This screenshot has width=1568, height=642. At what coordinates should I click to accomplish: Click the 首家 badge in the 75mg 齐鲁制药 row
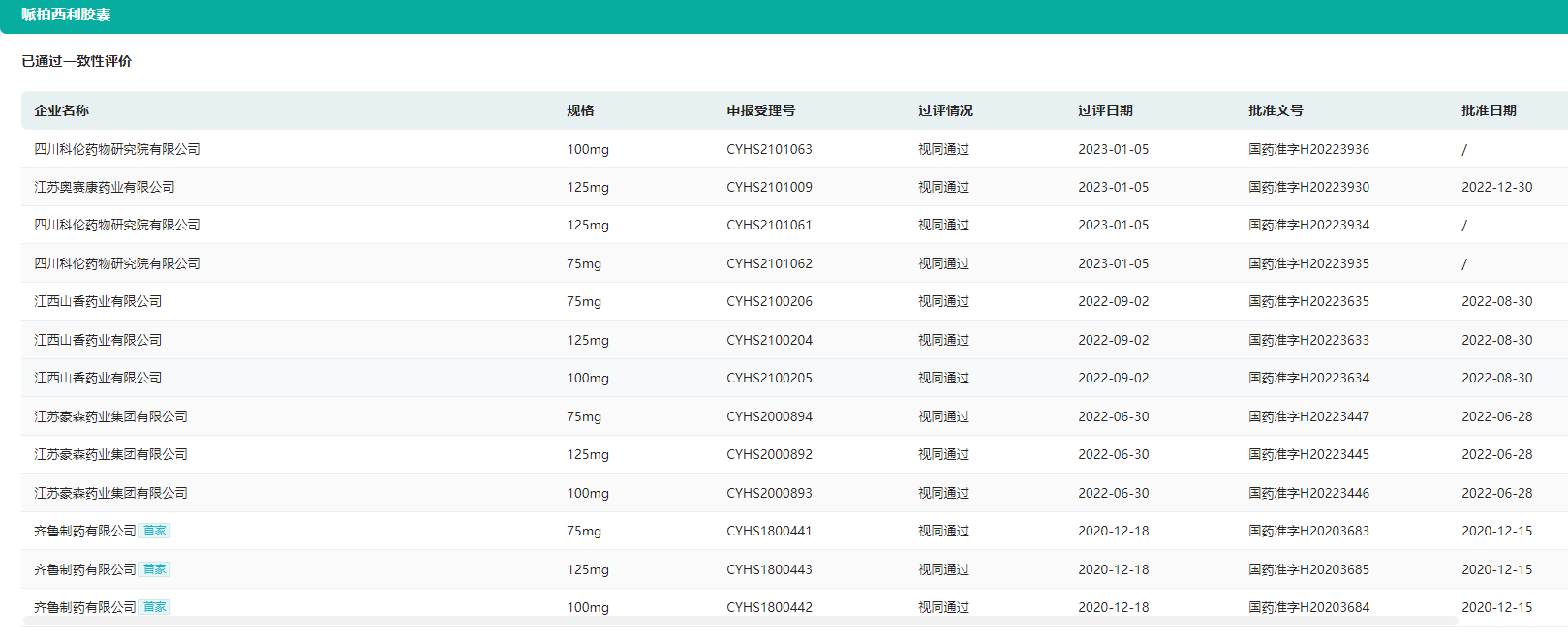coord(154,531)
